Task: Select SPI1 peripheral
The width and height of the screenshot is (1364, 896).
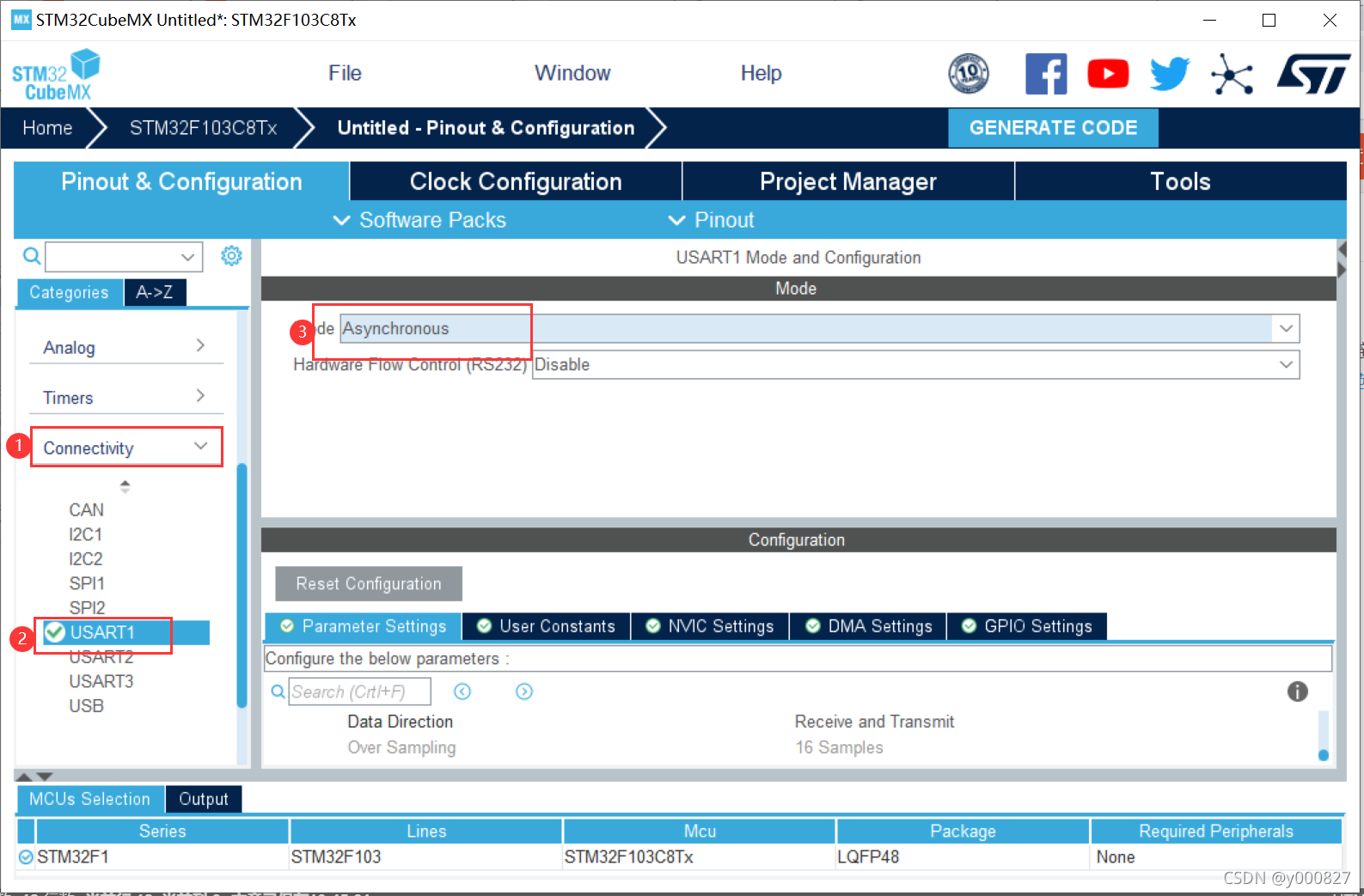Action: [87, 583]
